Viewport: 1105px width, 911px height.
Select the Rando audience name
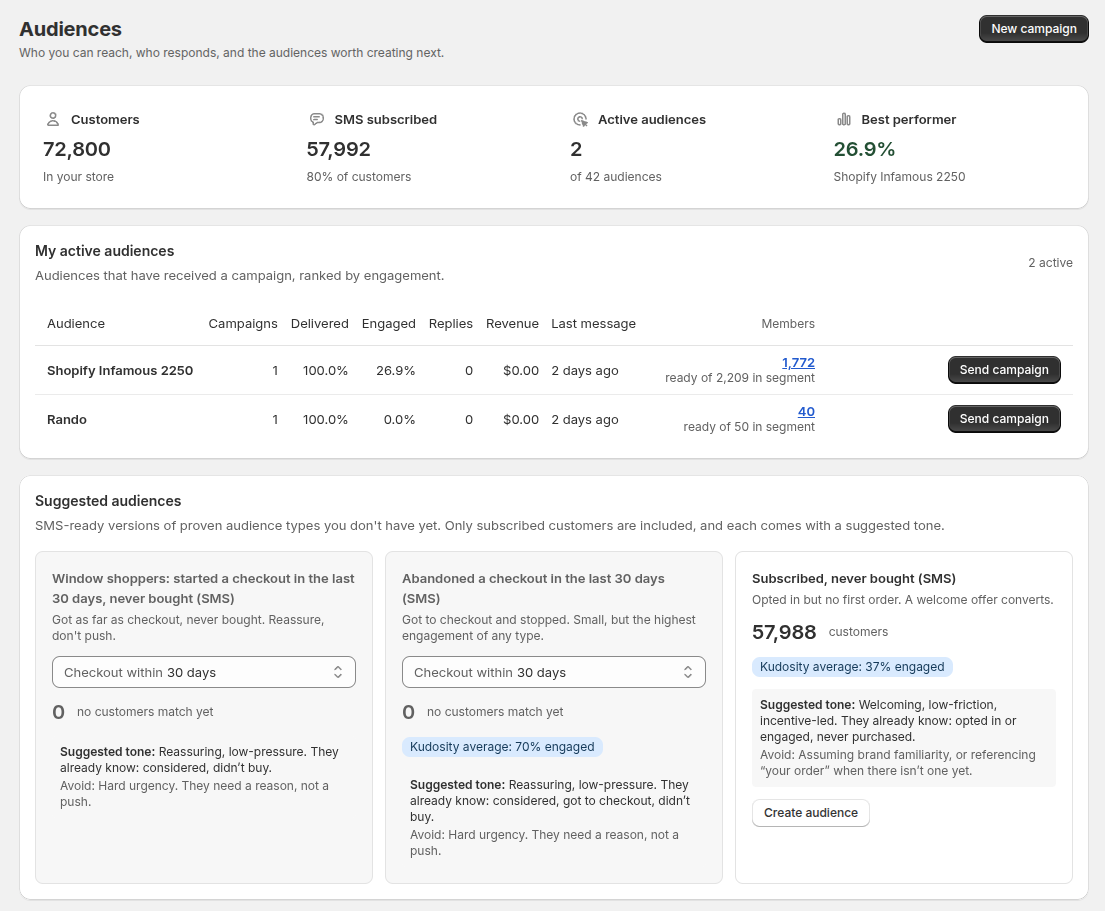coord(67,419)
